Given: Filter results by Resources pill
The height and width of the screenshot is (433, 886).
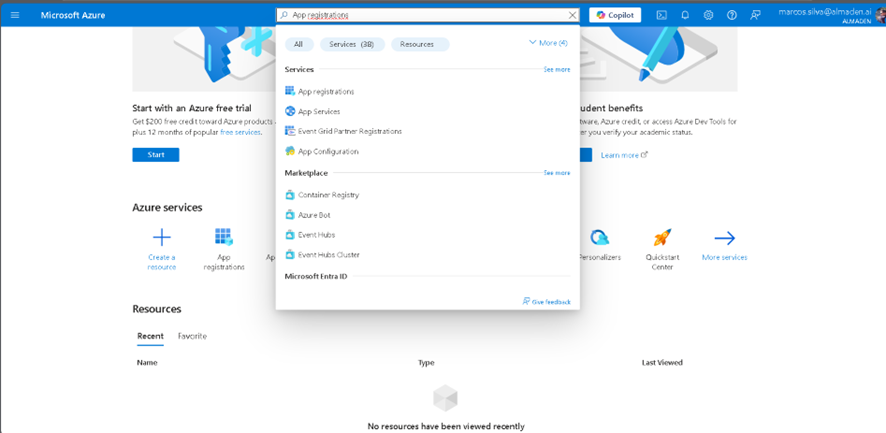Looking at the screenshot, I should 419,44.
